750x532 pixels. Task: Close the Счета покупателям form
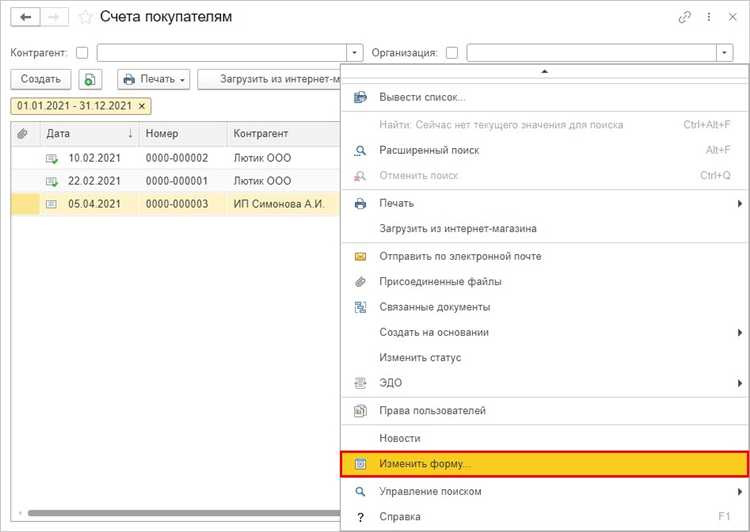point(732,17)
